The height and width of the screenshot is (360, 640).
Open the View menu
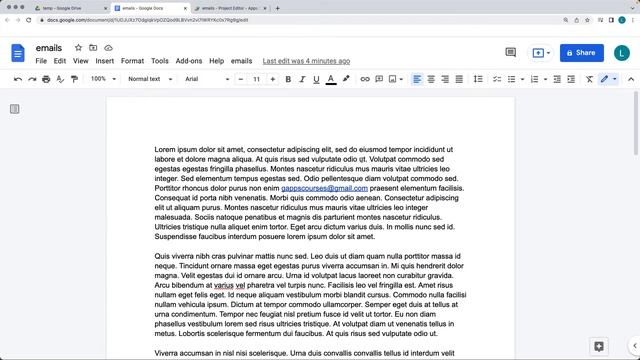(80, 61)
